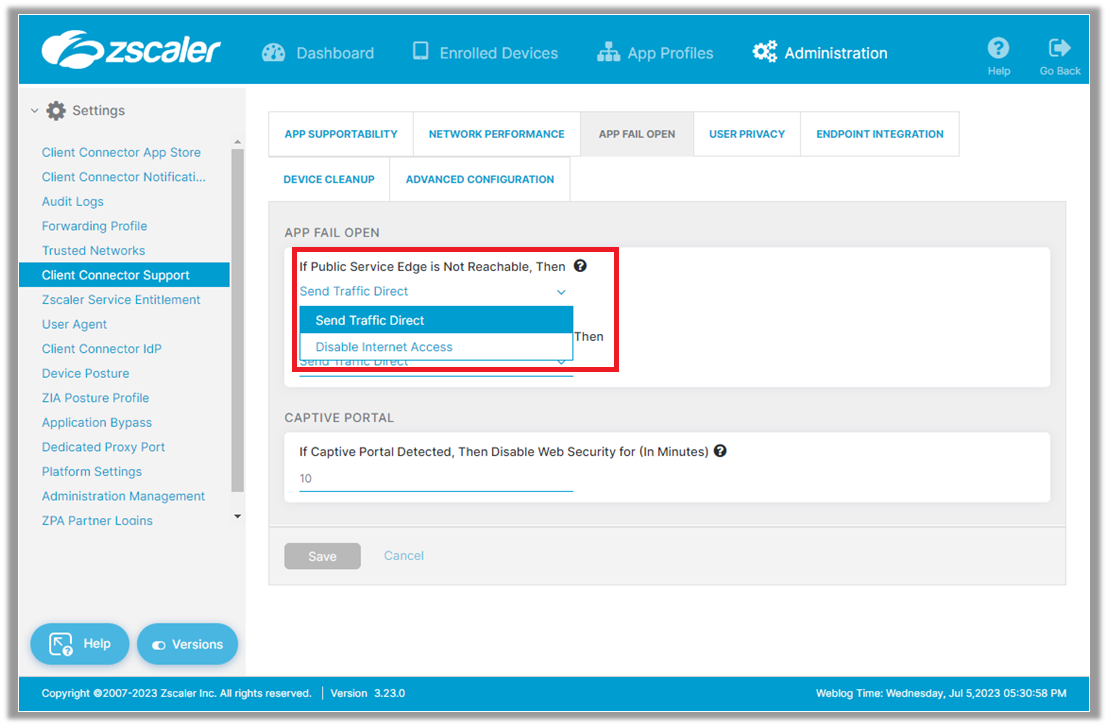Open Audit Logs page
The height and width of the screenshot is (726, 1108).
point(73,201)
